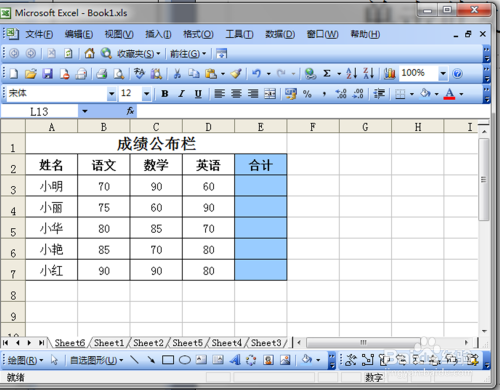Open the borders dropdown arrow

pos(412,94)
